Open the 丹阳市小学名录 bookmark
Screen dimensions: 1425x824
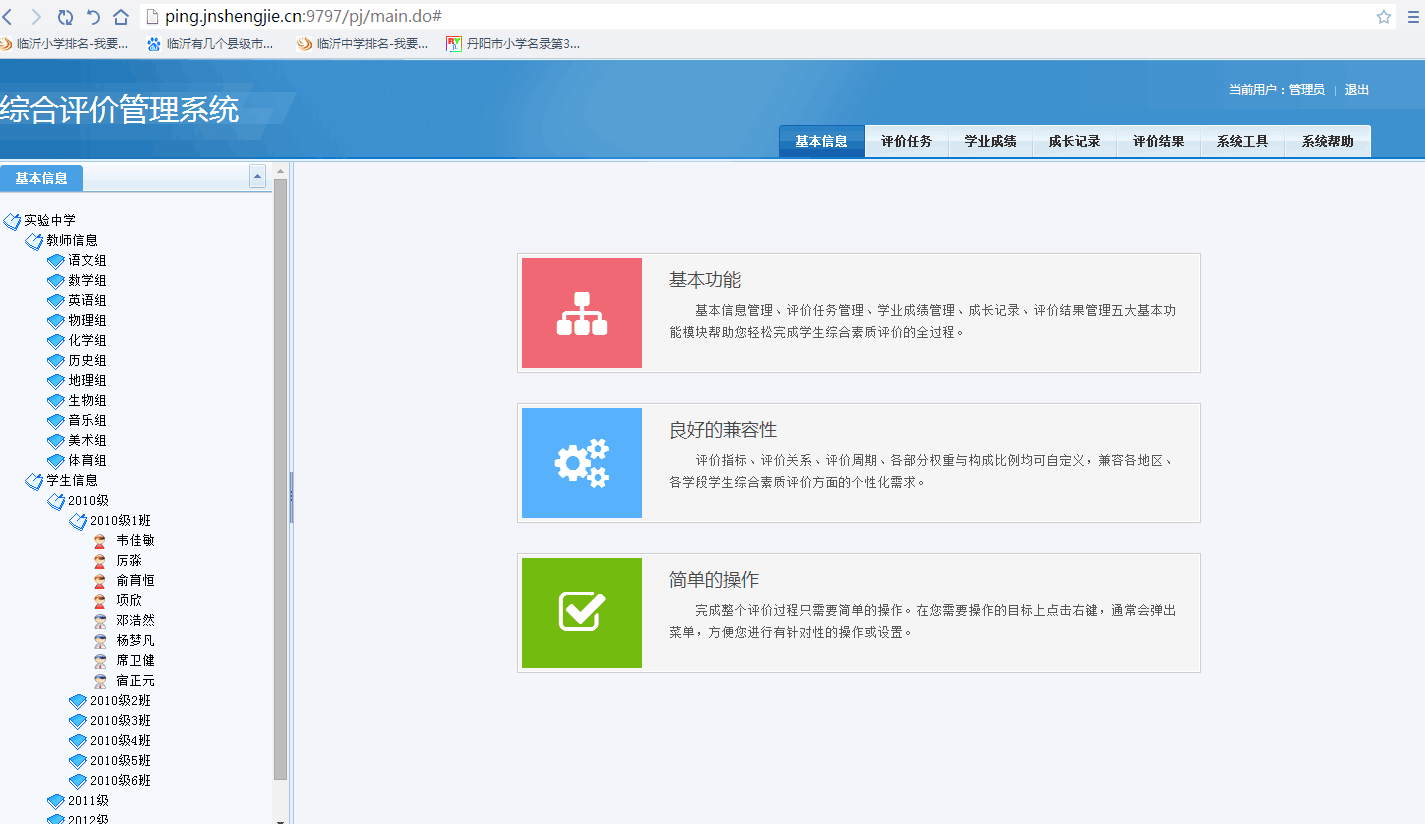click(x=513, y=44)
